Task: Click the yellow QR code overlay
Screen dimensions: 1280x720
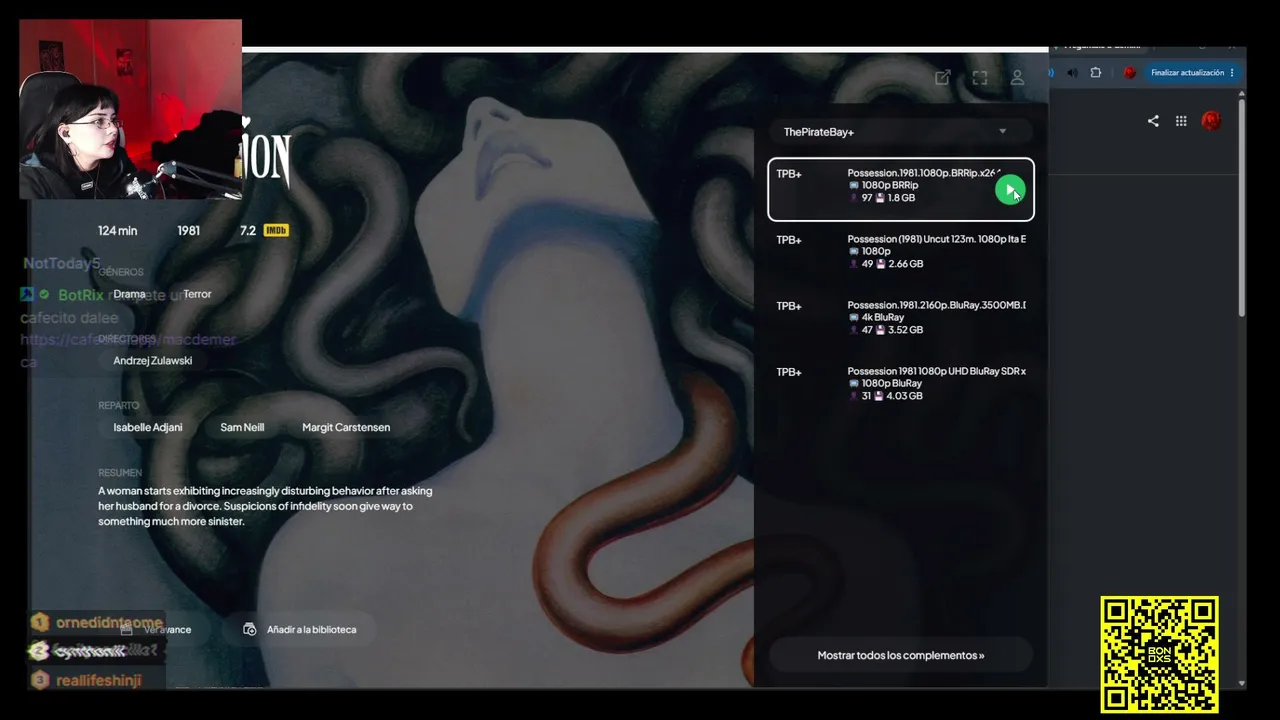Action: 1159,654
